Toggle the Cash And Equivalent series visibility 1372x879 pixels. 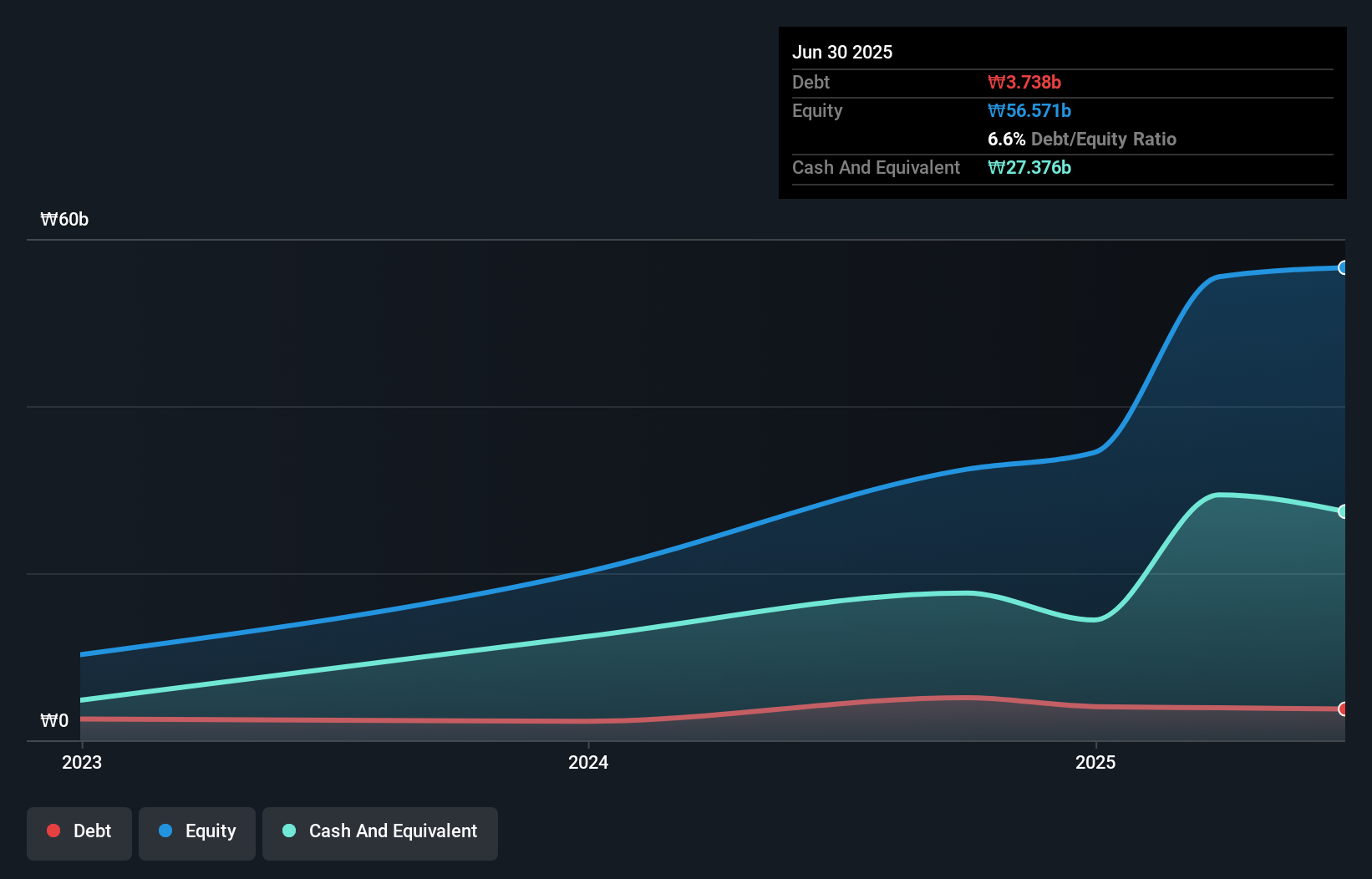380,831
